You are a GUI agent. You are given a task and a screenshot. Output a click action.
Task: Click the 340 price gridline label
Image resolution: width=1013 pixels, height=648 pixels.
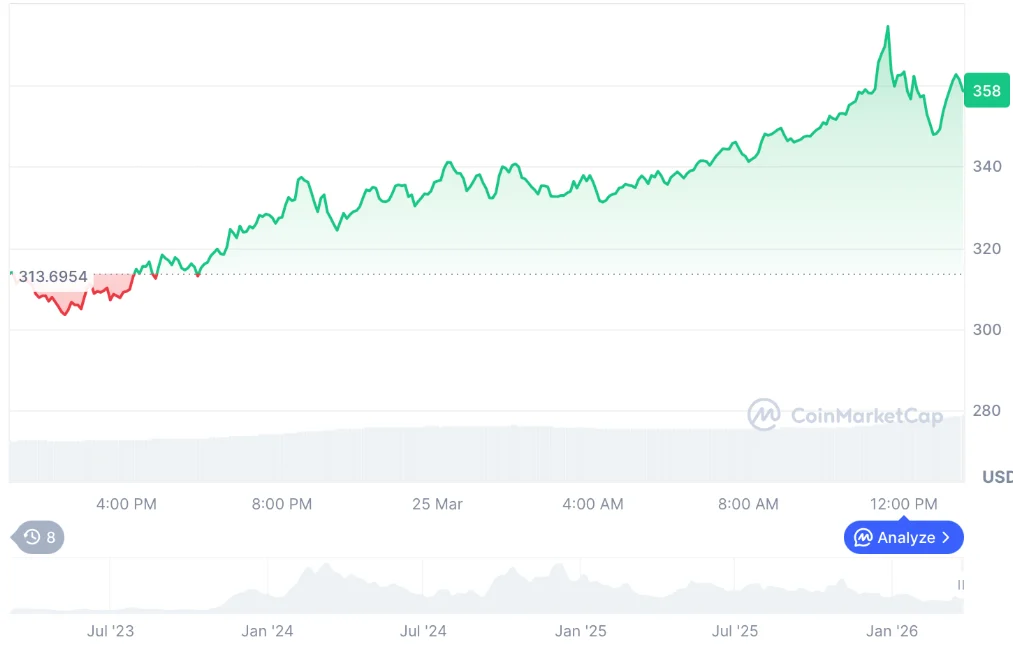click(988, 167)
